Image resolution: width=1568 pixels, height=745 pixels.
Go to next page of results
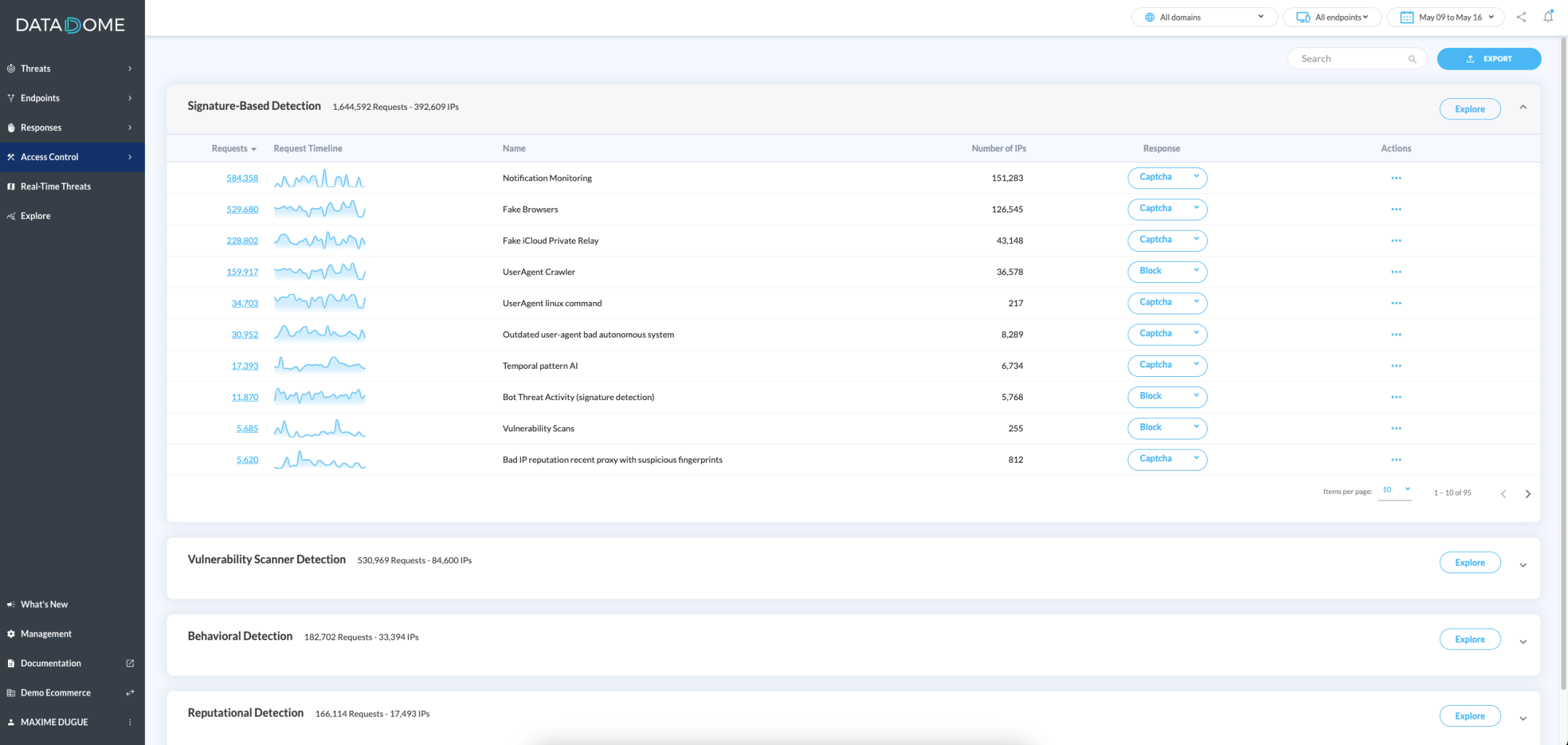click(1528, 494)
